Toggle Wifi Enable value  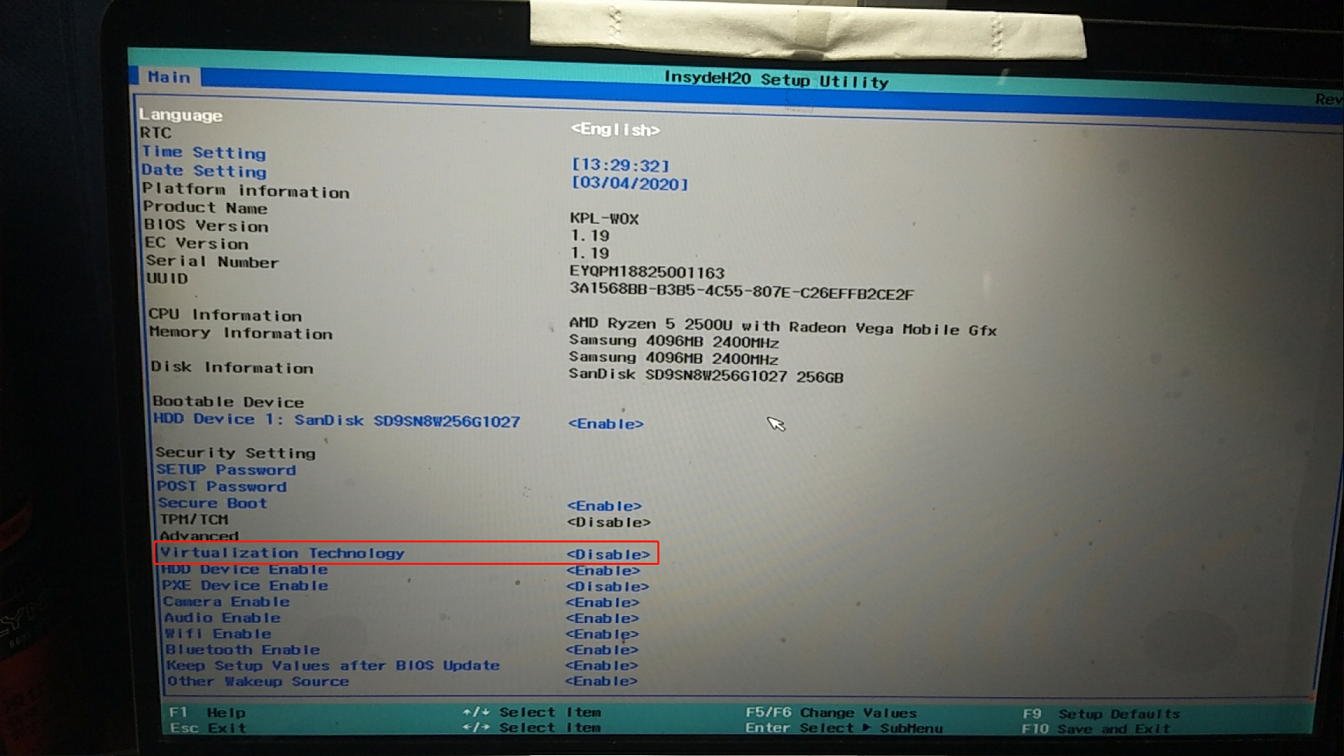click(x=602, y=634)
